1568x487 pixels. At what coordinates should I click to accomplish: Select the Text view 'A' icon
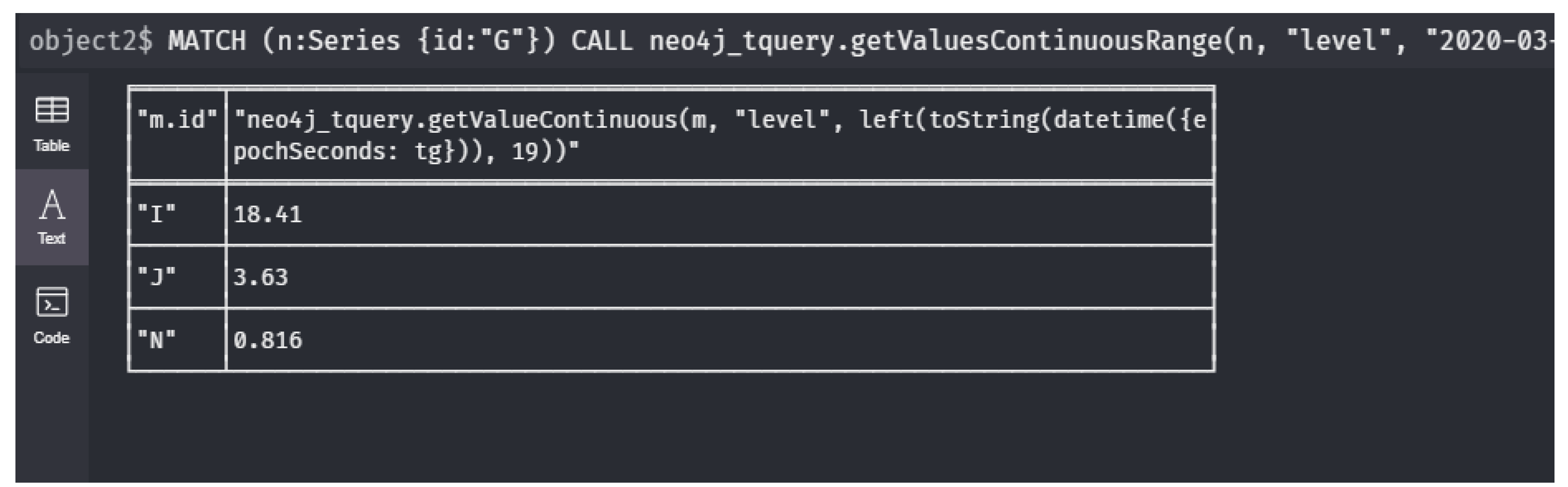(52, 205)
